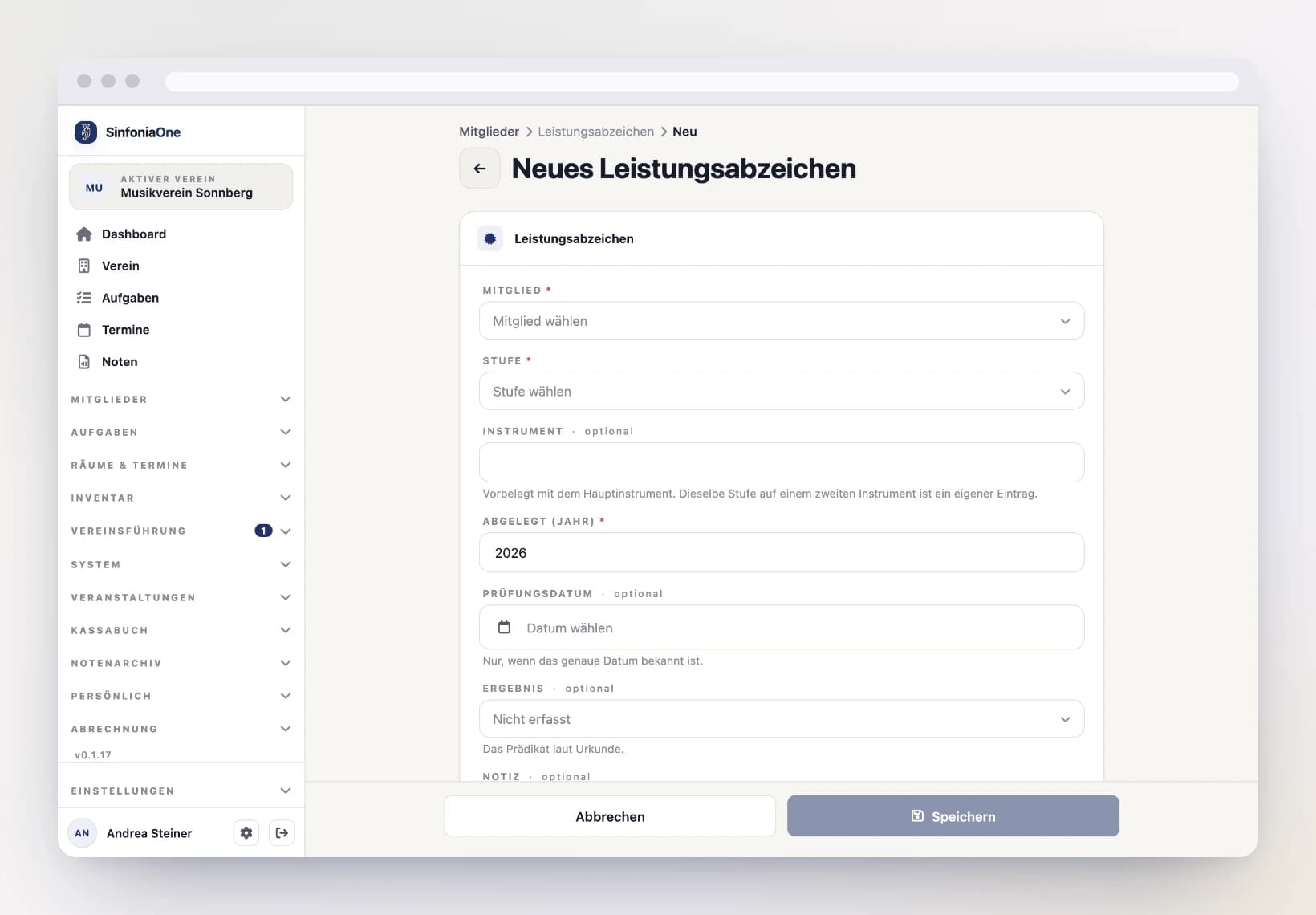The width and height of the screenshot is (1316, 915).
Task: Click the calendar icon in Prüfungsdatum
Action: tap(504, 628)
